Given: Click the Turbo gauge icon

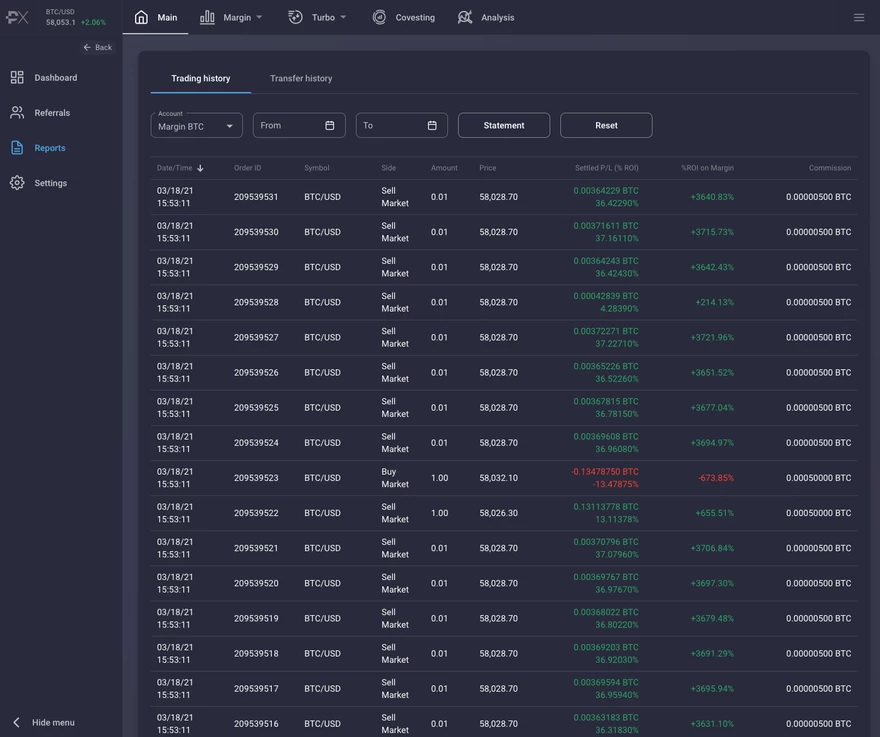Looking at the screenshot, I should pyautogui.click(x=295, y=17).
